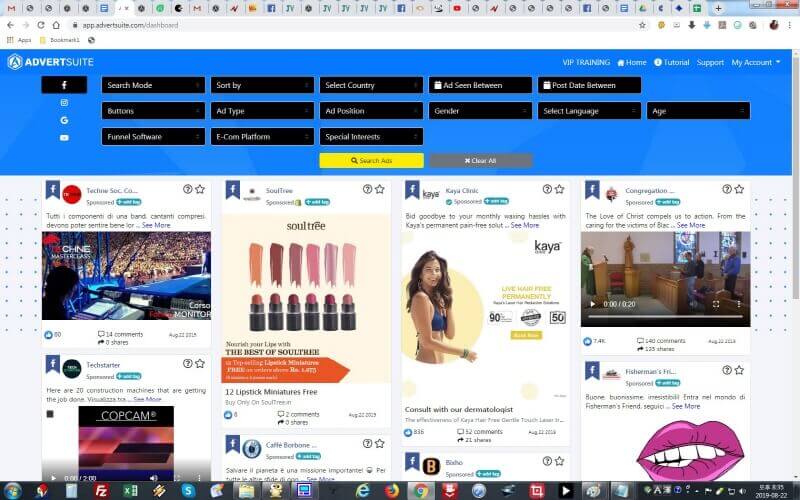Click See More on Congregation ad

pyautogui.click(x=691, y=225)
